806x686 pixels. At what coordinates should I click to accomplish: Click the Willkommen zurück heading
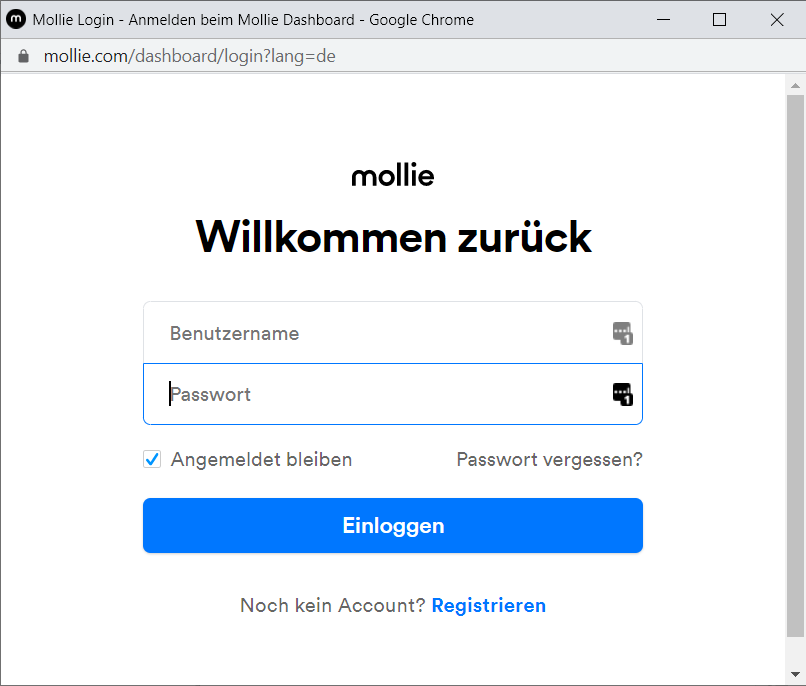393,238
